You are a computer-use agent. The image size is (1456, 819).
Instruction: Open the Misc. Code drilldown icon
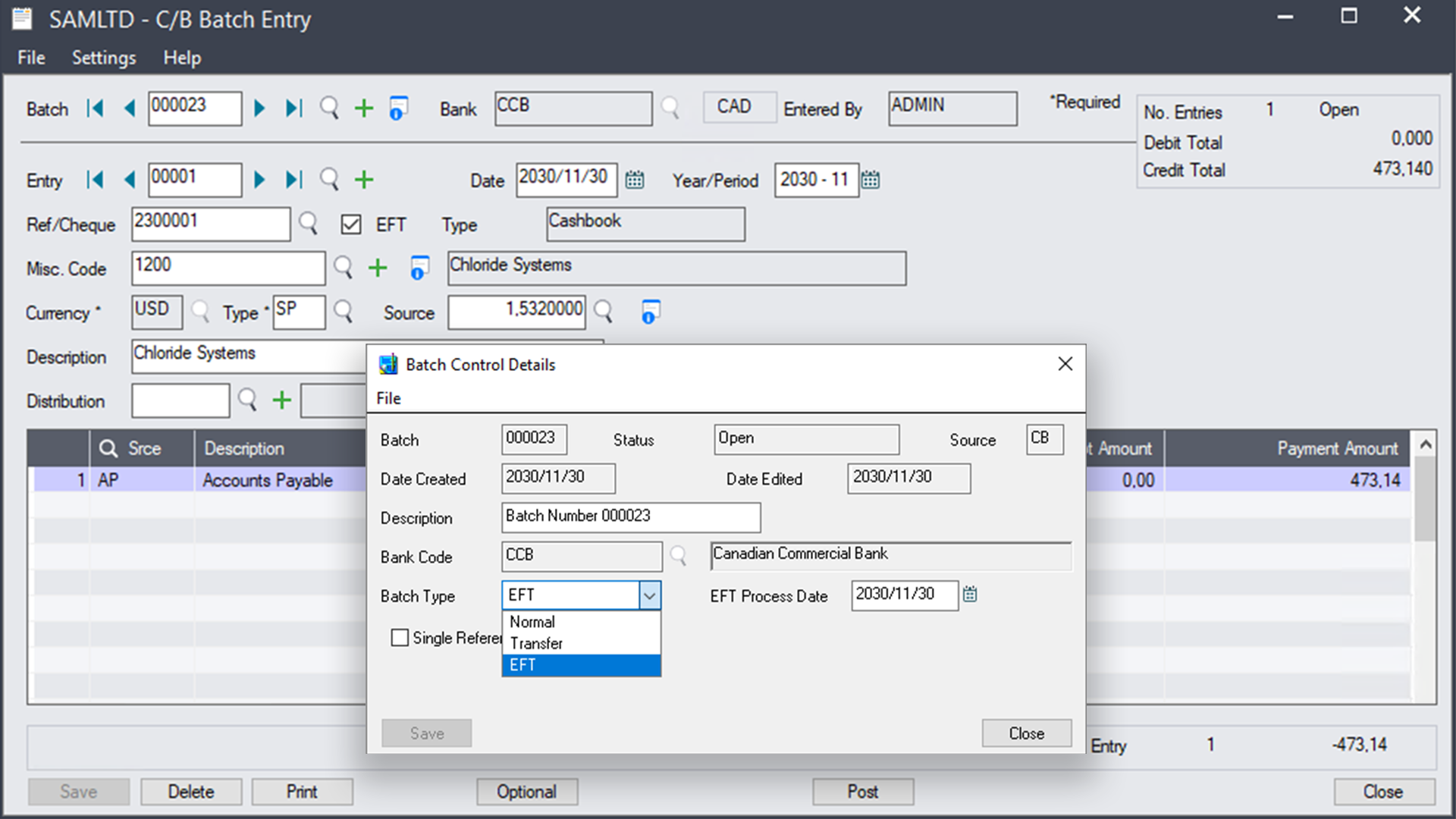[419, 268]
